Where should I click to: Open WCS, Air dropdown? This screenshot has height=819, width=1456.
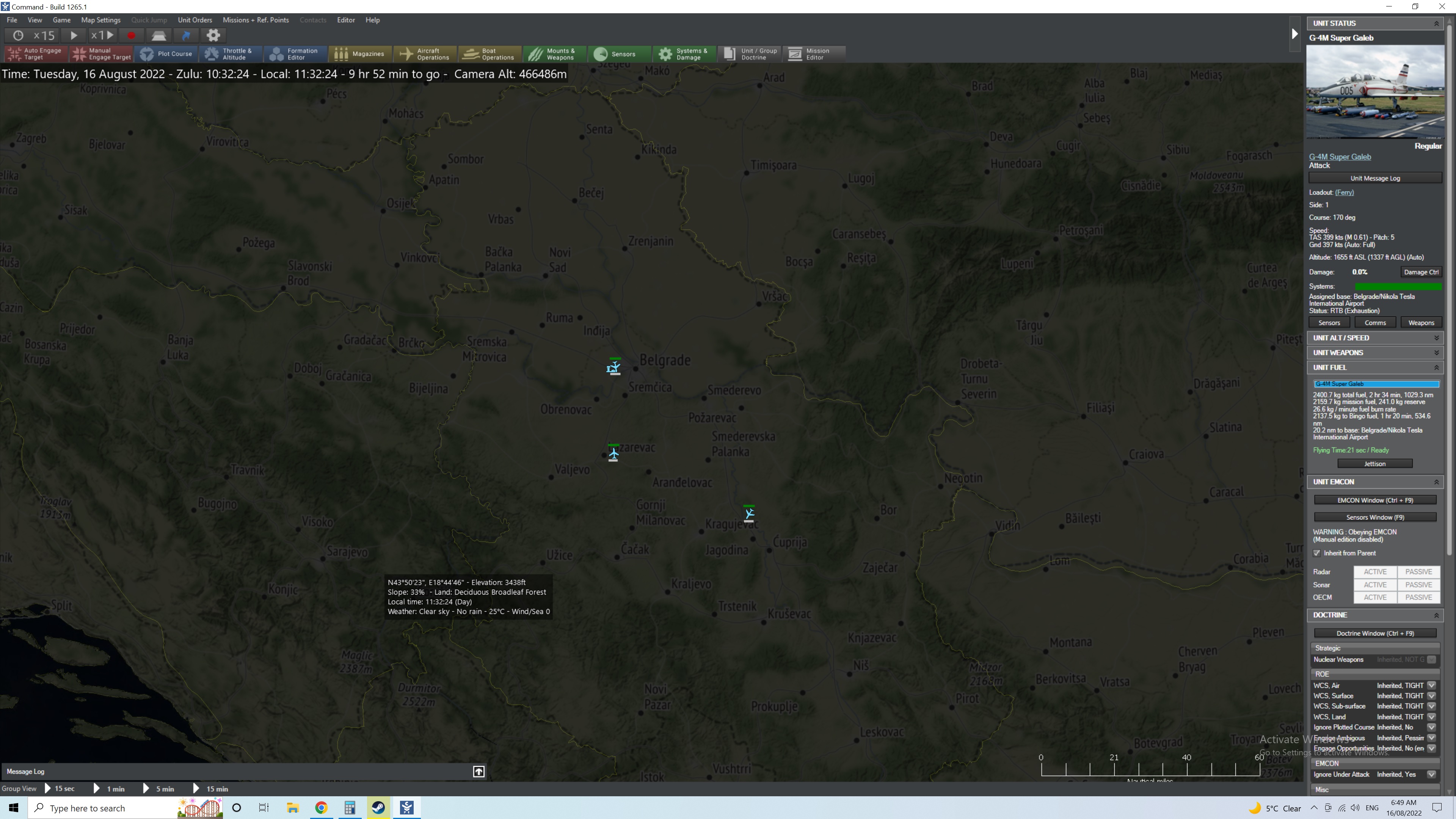click(x=1432, y=686)
